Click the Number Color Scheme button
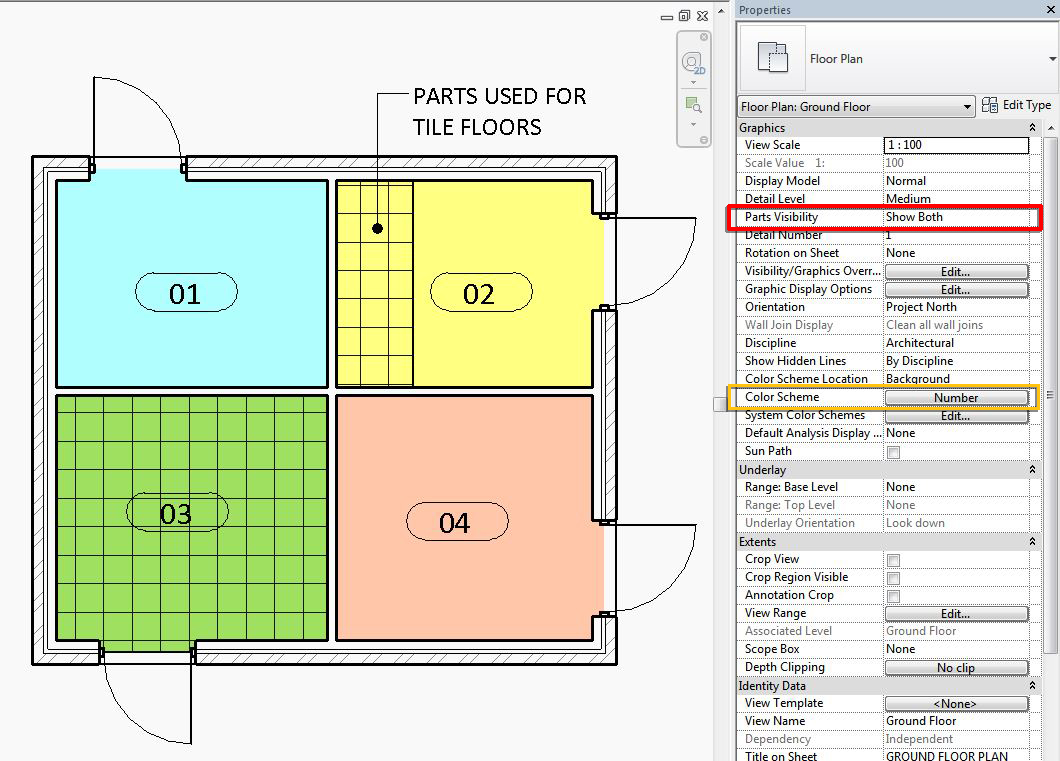Image resolution: width=1060 pixels, height=761 pixels. click(956, 397)
